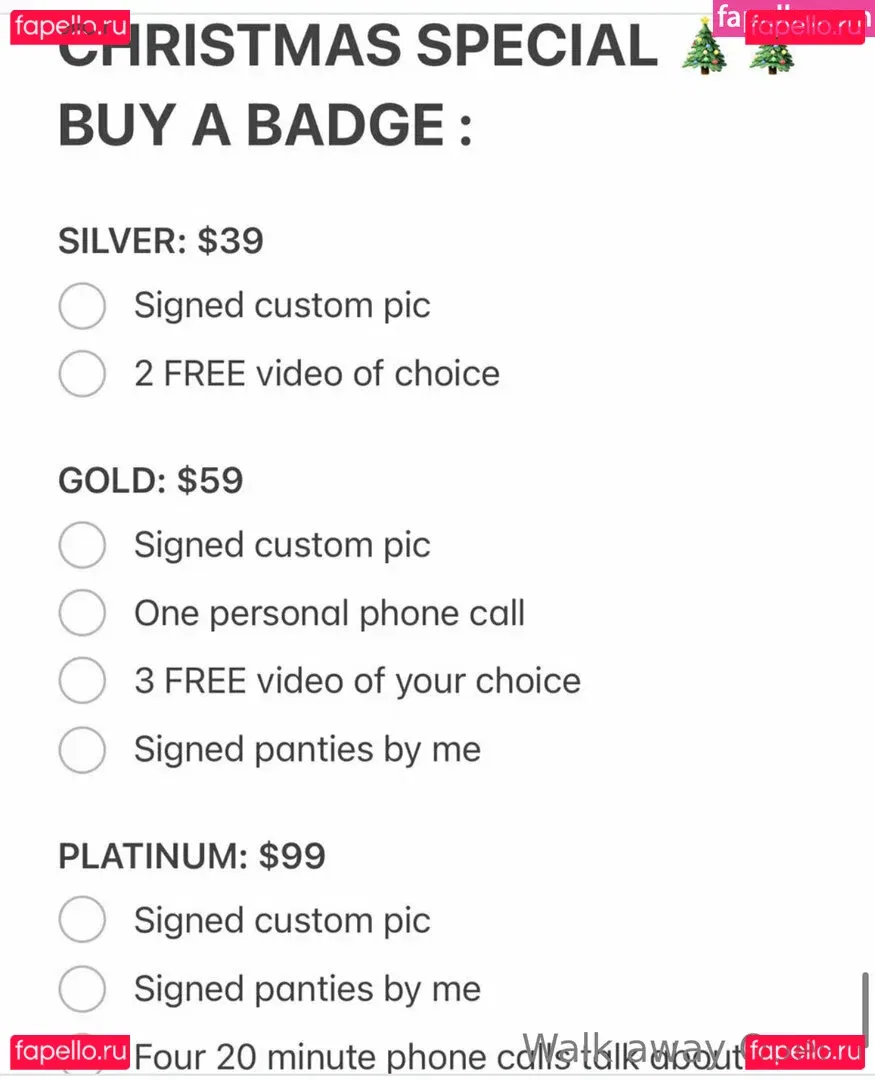The width and height of the screenshot is (875, 1080).
Task: Check Signed custom pic under GOLD tier
Action: pyautogui.click(x=82, y=546)
